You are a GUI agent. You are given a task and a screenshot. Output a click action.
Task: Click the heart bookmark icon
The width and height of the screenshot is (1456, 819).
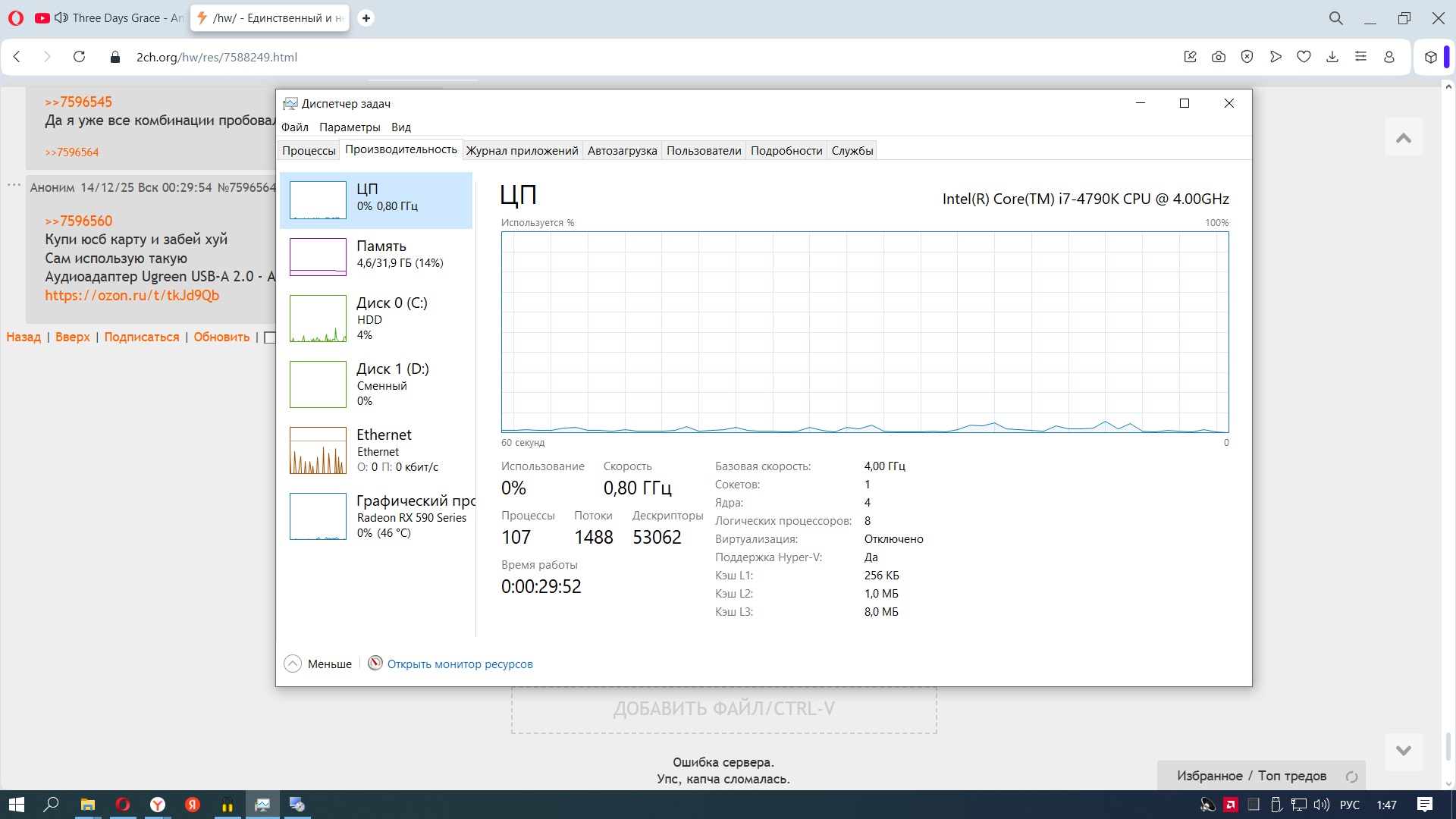(x=1304, y=57)
